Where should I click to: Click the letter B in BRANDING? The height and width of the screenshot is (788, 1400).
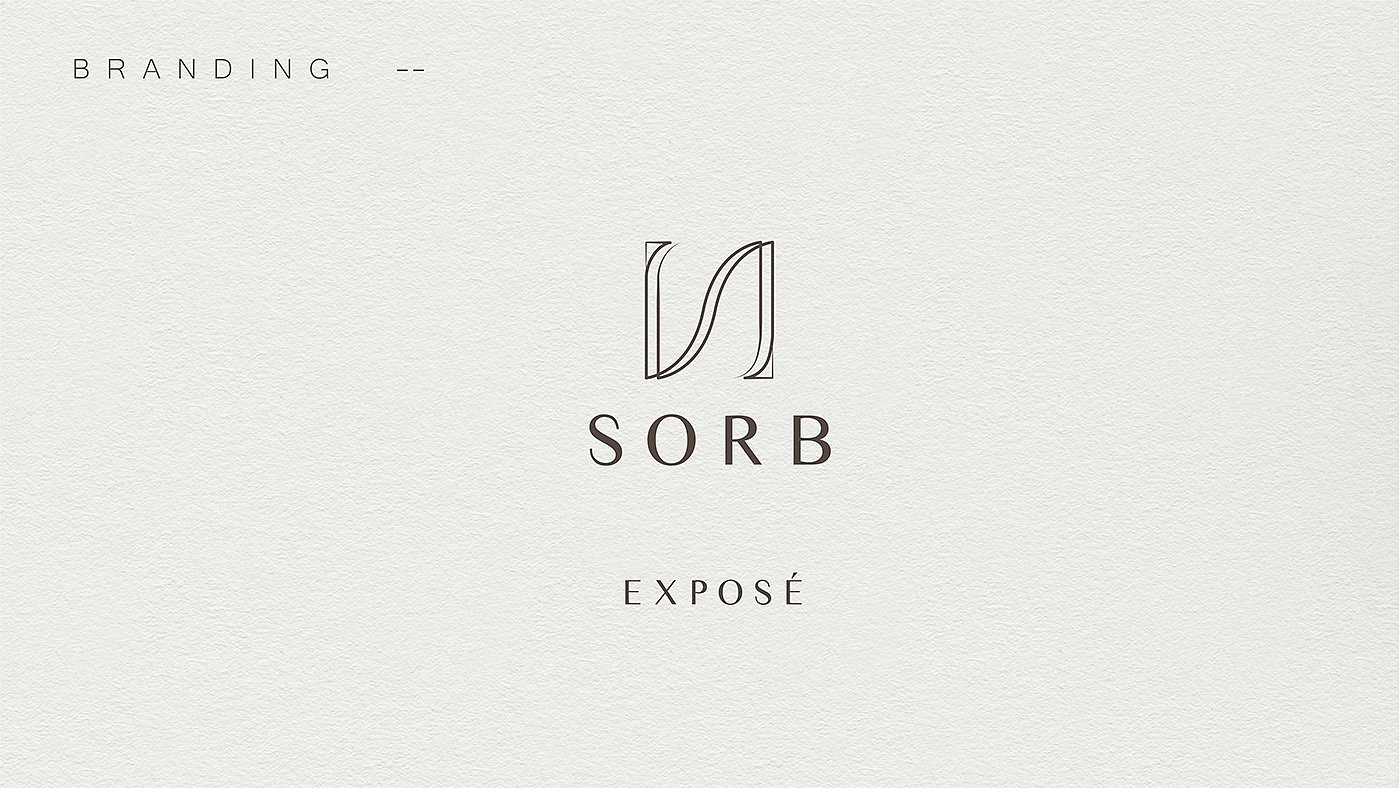click(x=81, y=69)
